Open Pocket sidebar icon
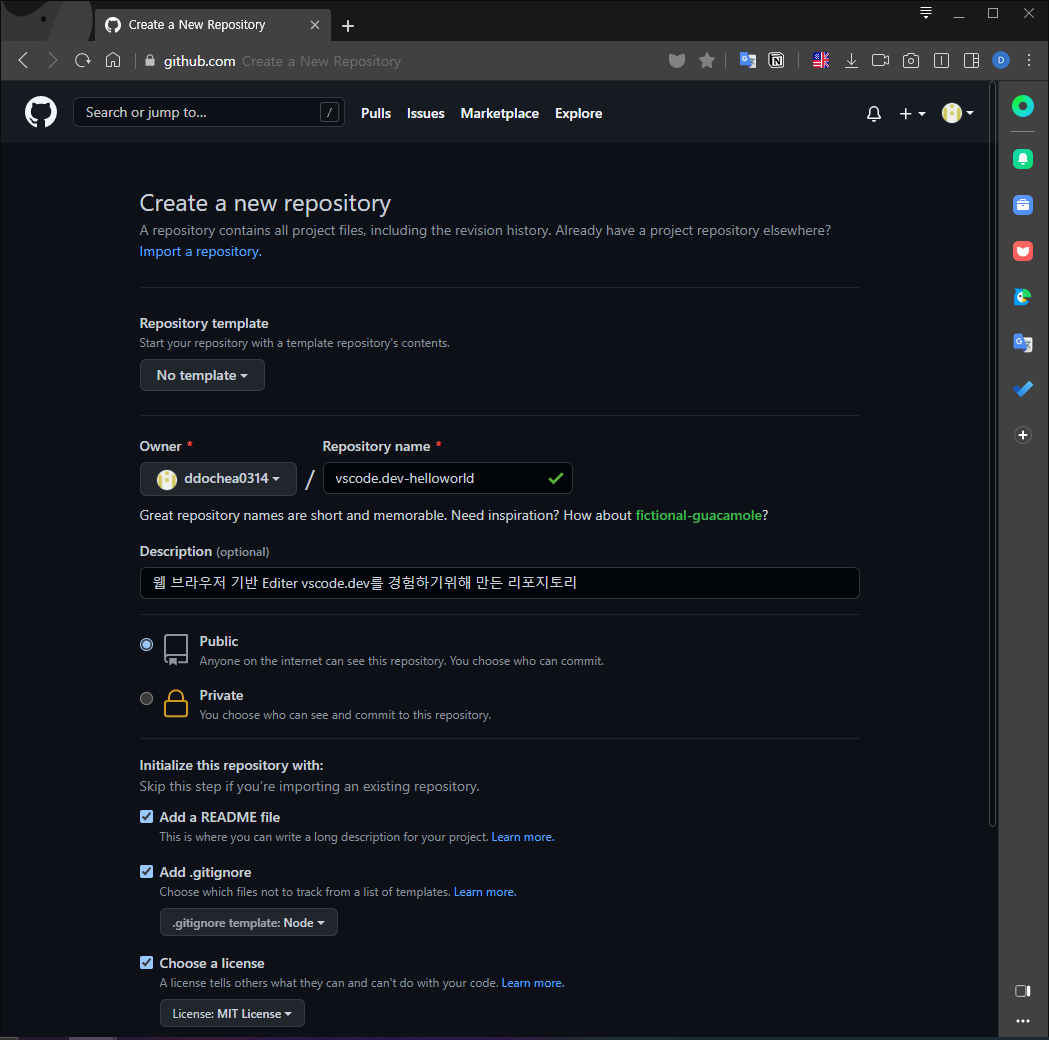This screenshot has width=1049, height=1040. pos(1023,251)
